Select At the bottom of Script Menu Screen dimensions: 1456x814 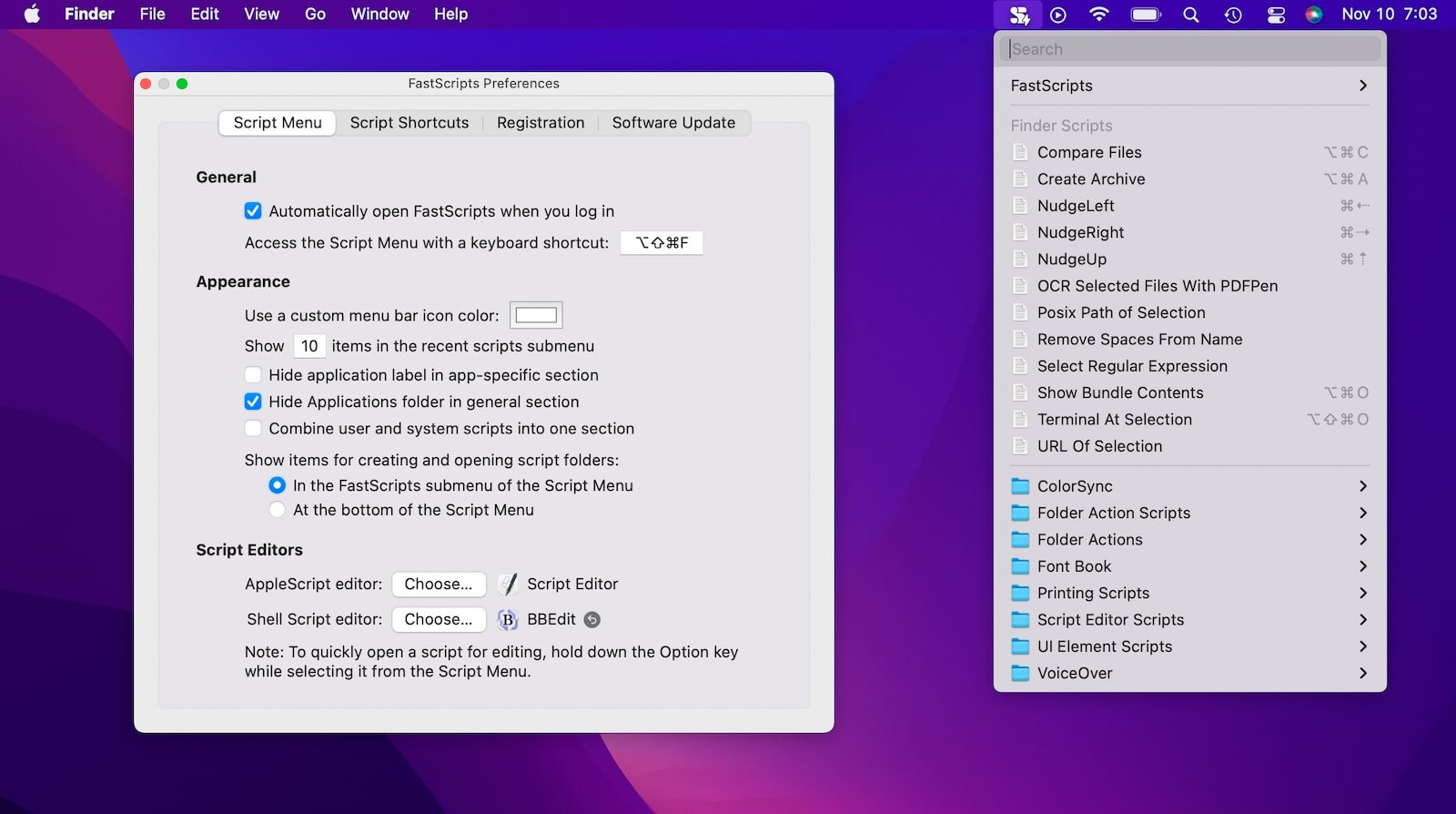278,510
